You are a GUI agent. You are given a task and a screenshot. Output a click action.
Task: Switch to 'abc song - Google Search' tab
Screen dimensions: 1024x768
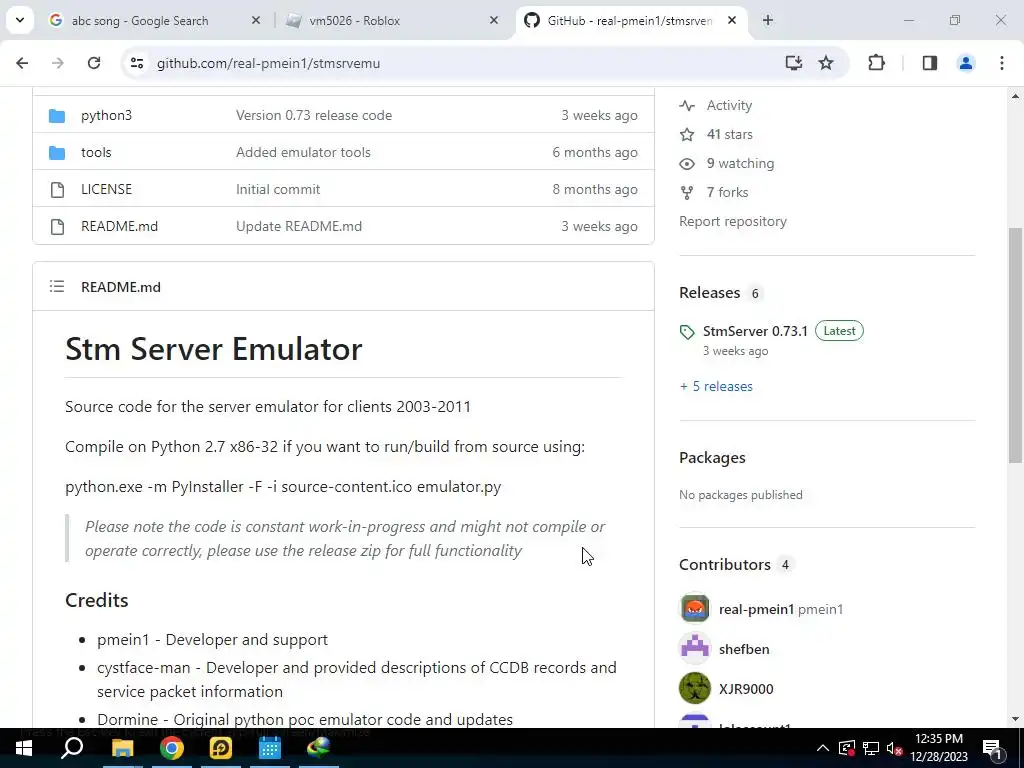154,21
